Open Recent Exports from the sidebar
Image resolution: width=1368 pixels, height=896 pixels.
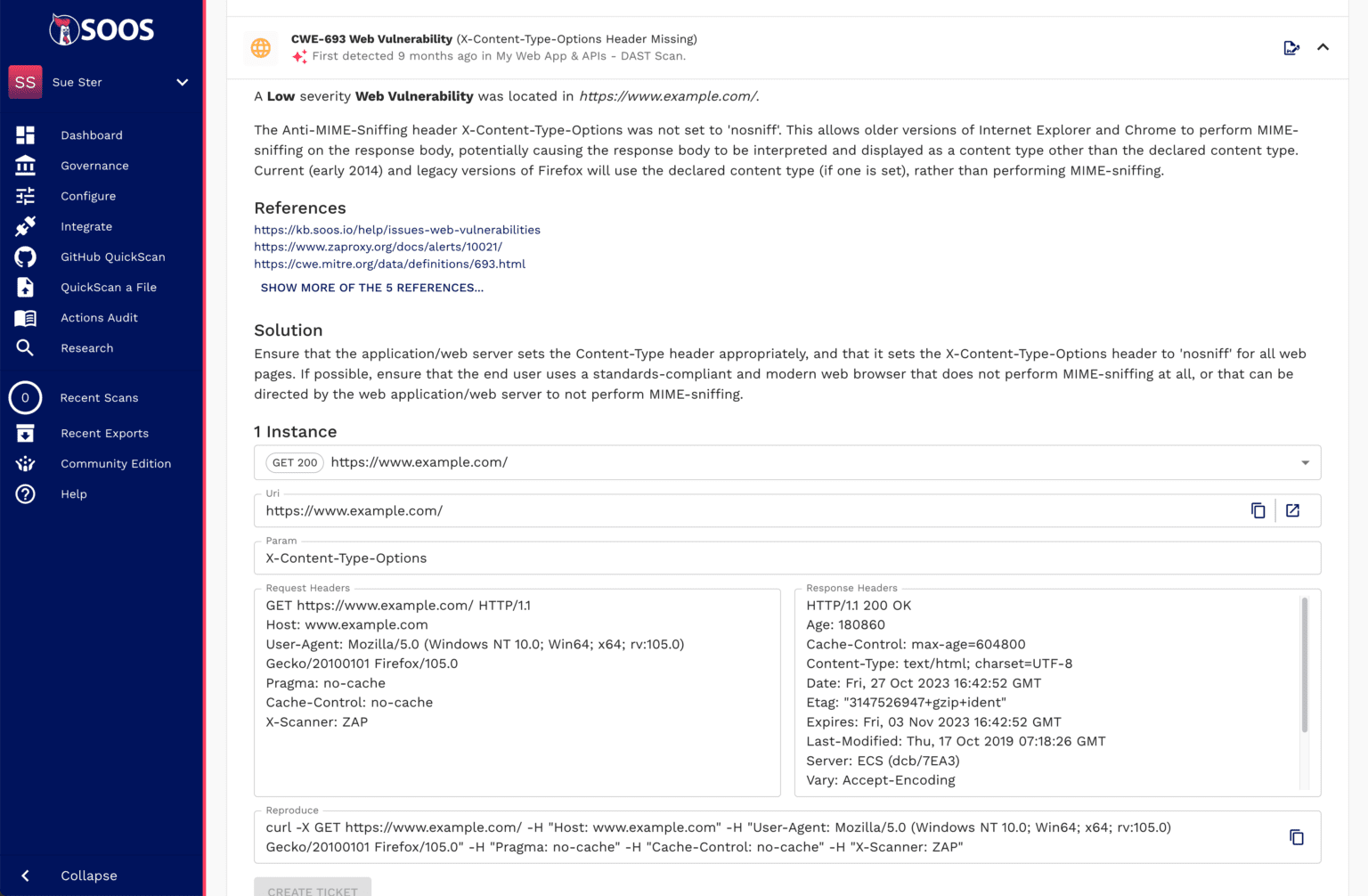coord(104,433)
